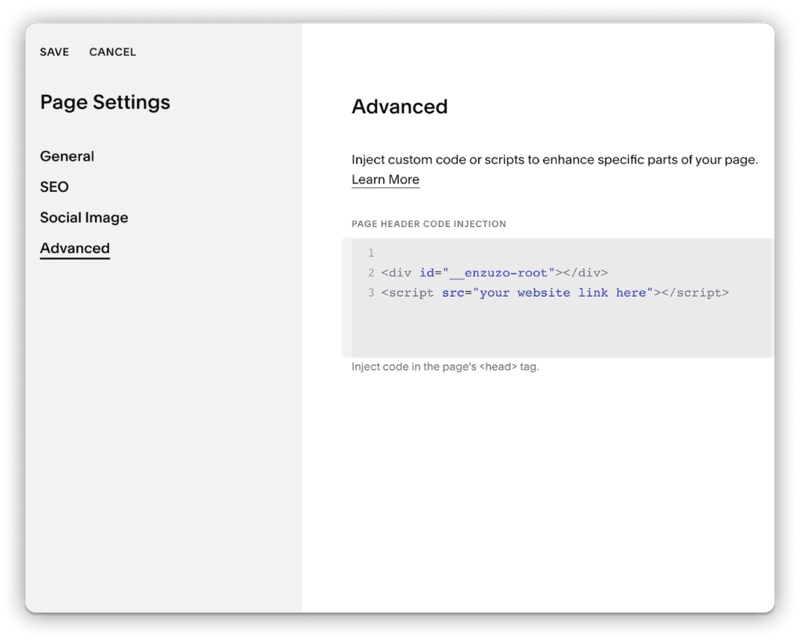Click the CANCEL button
The image size is (800, 640).
(x=112, y=52)
